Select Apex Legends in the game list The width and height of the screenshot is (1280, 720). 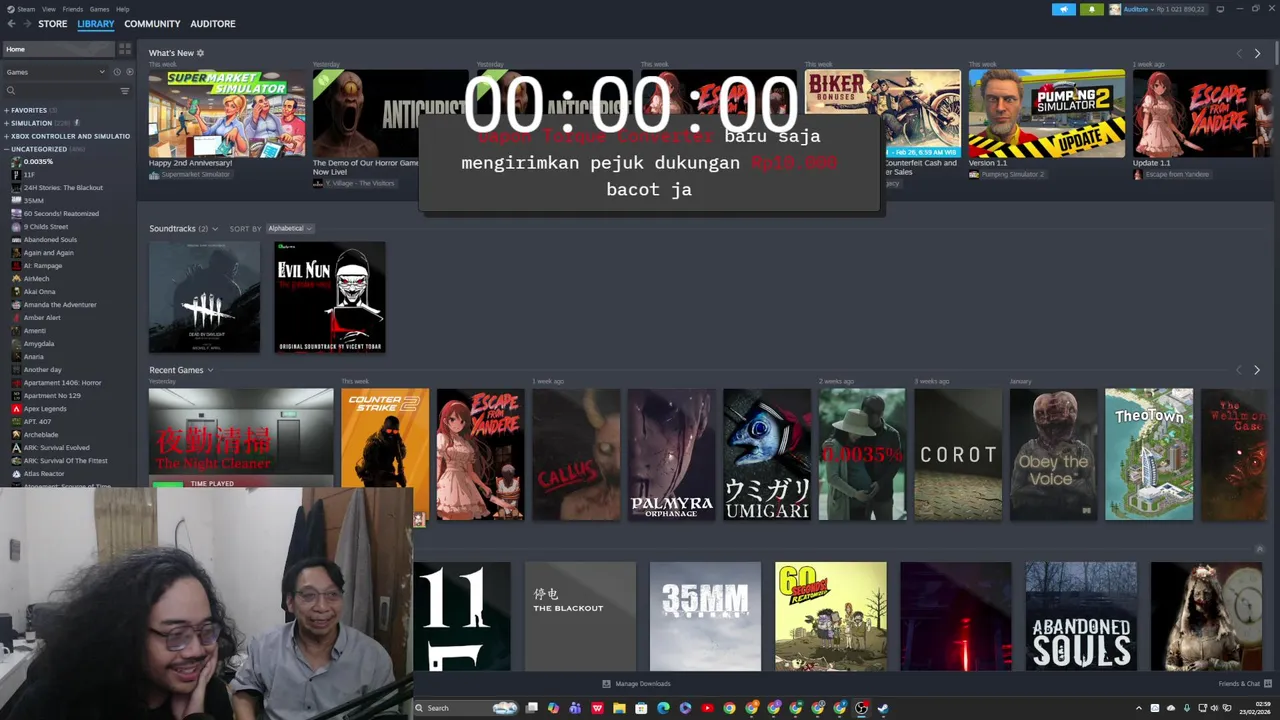pyautogui.click(x=45, y=409)
